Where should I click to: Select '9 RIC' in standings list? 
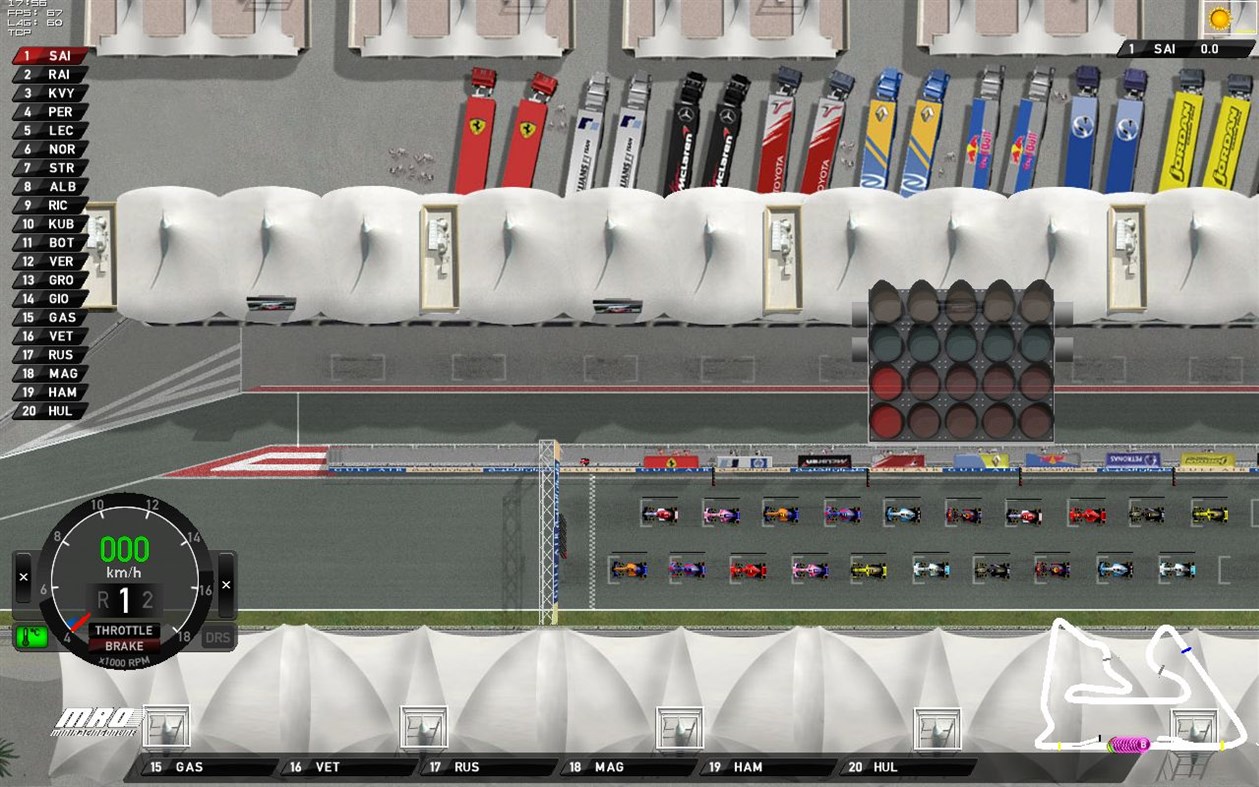(x=49, y=205)
